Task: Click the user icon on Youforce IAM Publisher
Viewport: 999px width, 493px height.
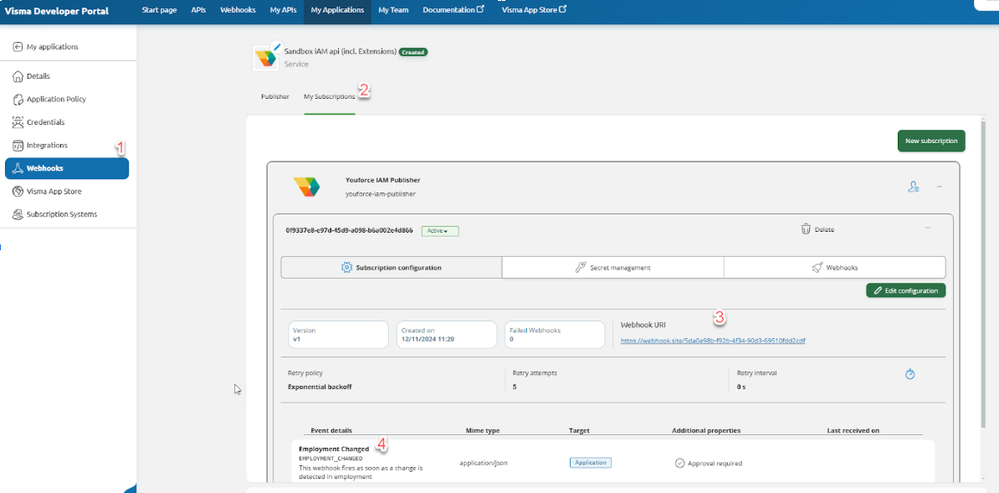Action: pos(913,186)
